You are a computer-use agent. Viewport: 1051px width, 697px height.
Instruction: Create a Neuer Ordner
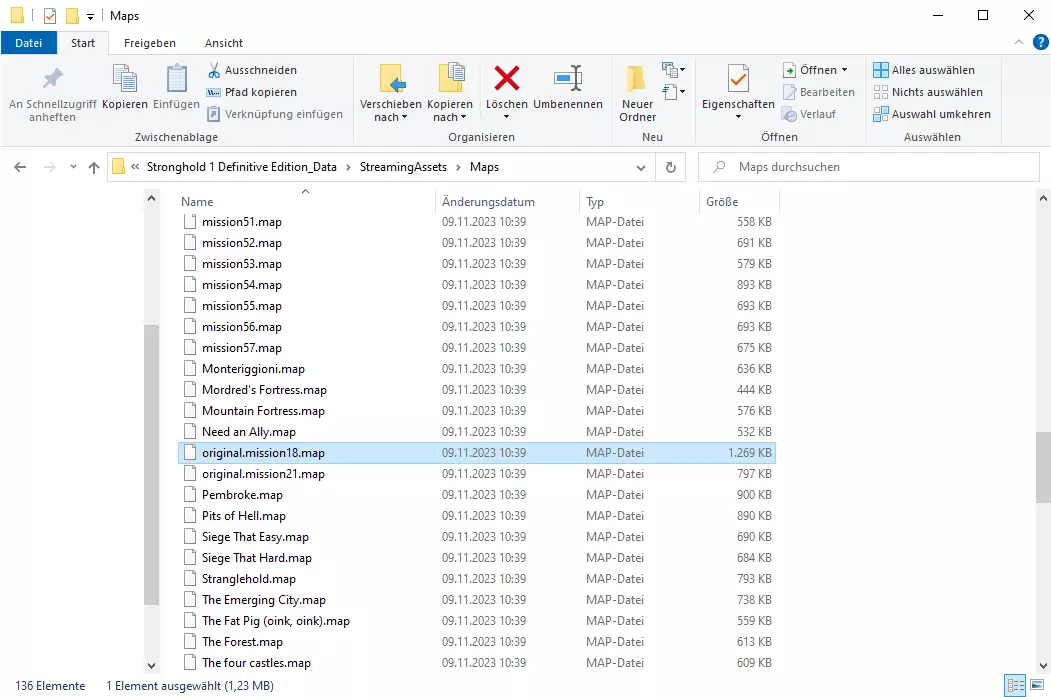[x=637, y=93]
